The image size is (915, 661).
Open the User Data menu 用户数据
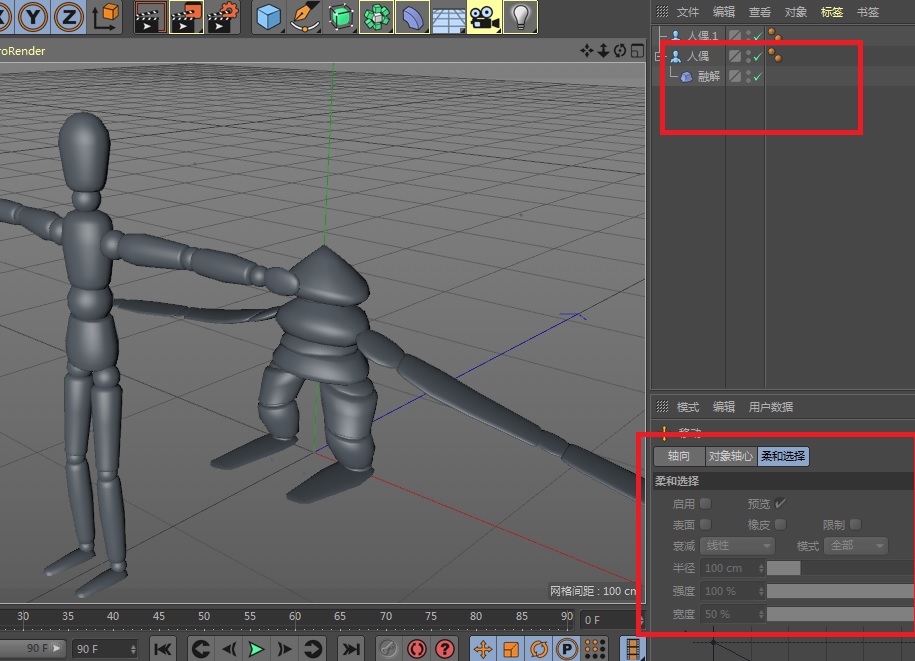click(x=770, y=407)
